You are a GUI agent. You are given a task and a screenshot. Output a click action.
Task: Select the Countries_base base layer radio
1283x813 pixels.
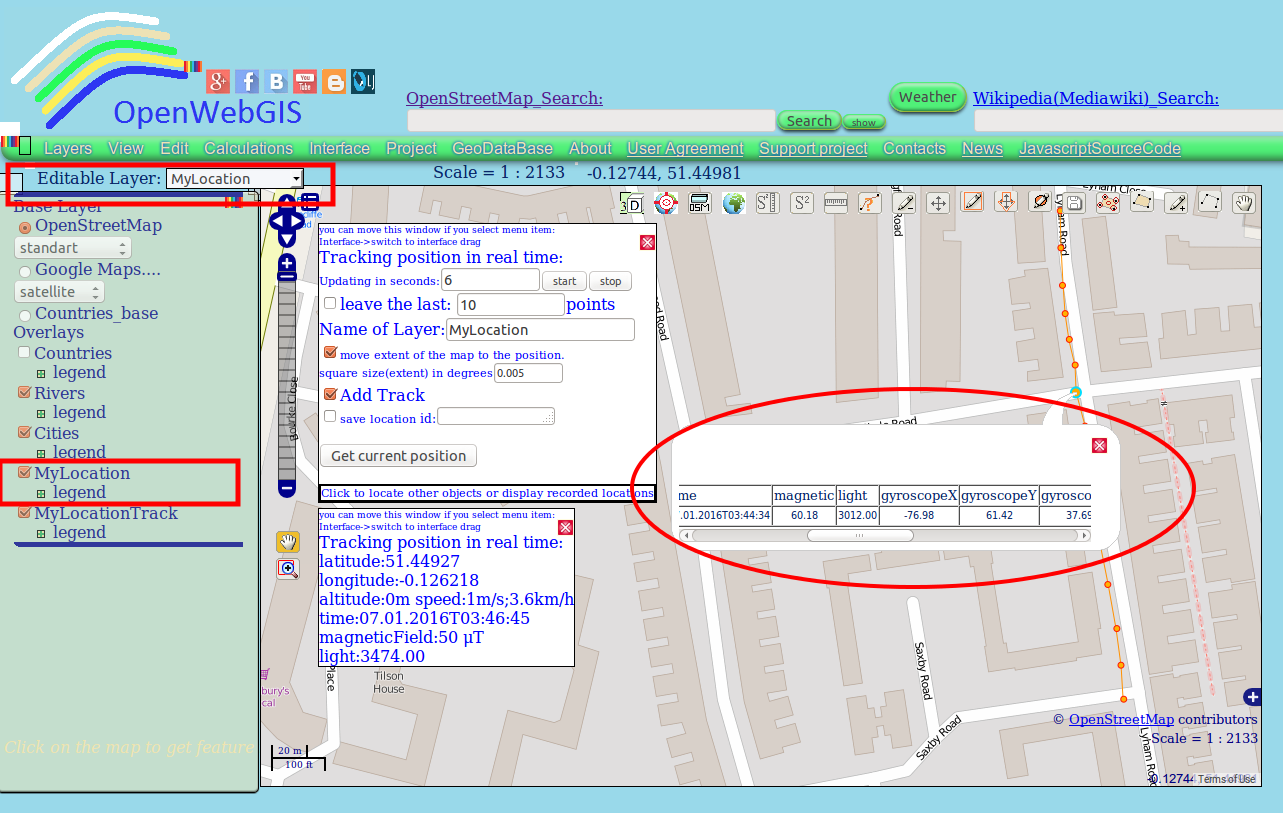tap(25, 315)
